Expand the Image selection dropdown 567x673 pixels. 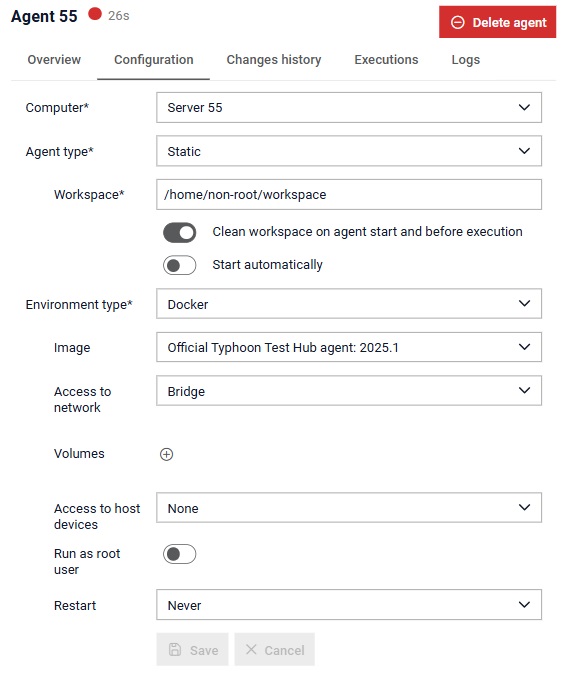[x=349, y=347]
